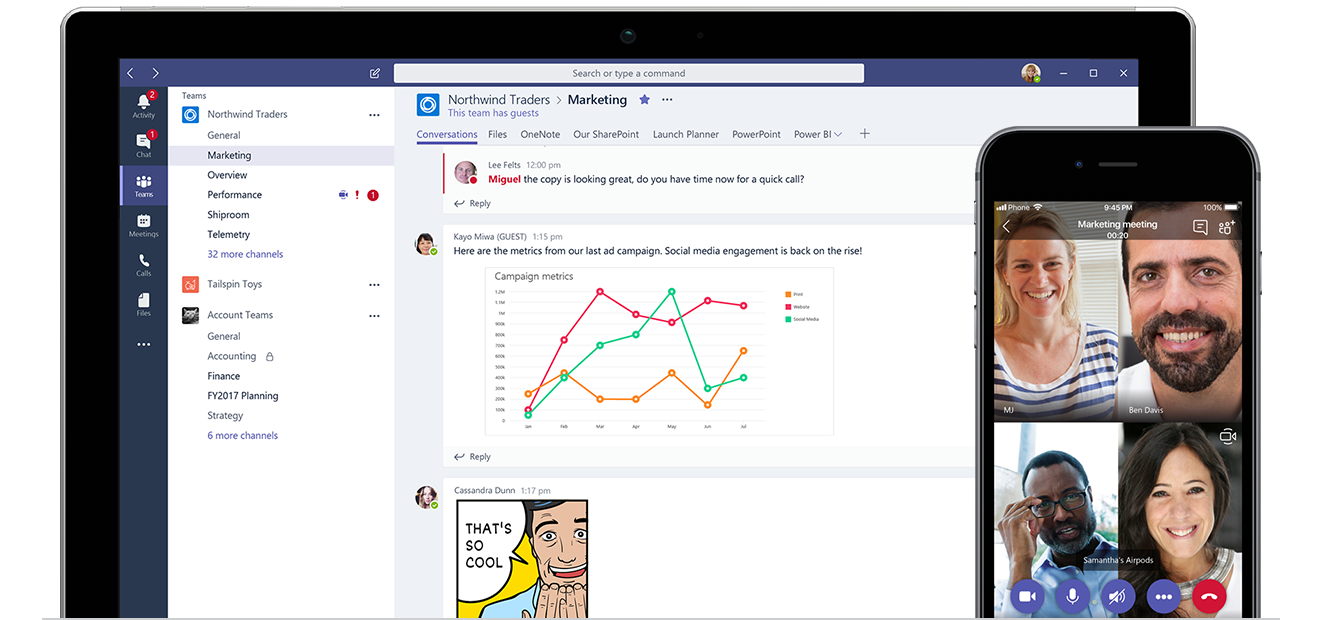Expand the Power BI tab dropdown

tap(838, 134)
